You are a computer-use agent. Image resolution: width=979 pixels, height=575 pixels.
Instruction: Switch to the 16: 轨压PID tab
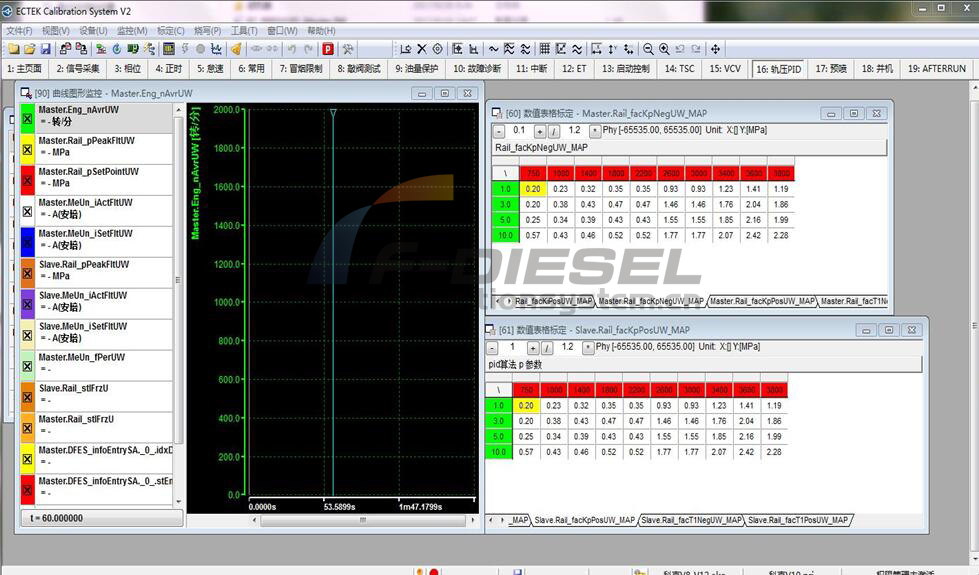779,69
